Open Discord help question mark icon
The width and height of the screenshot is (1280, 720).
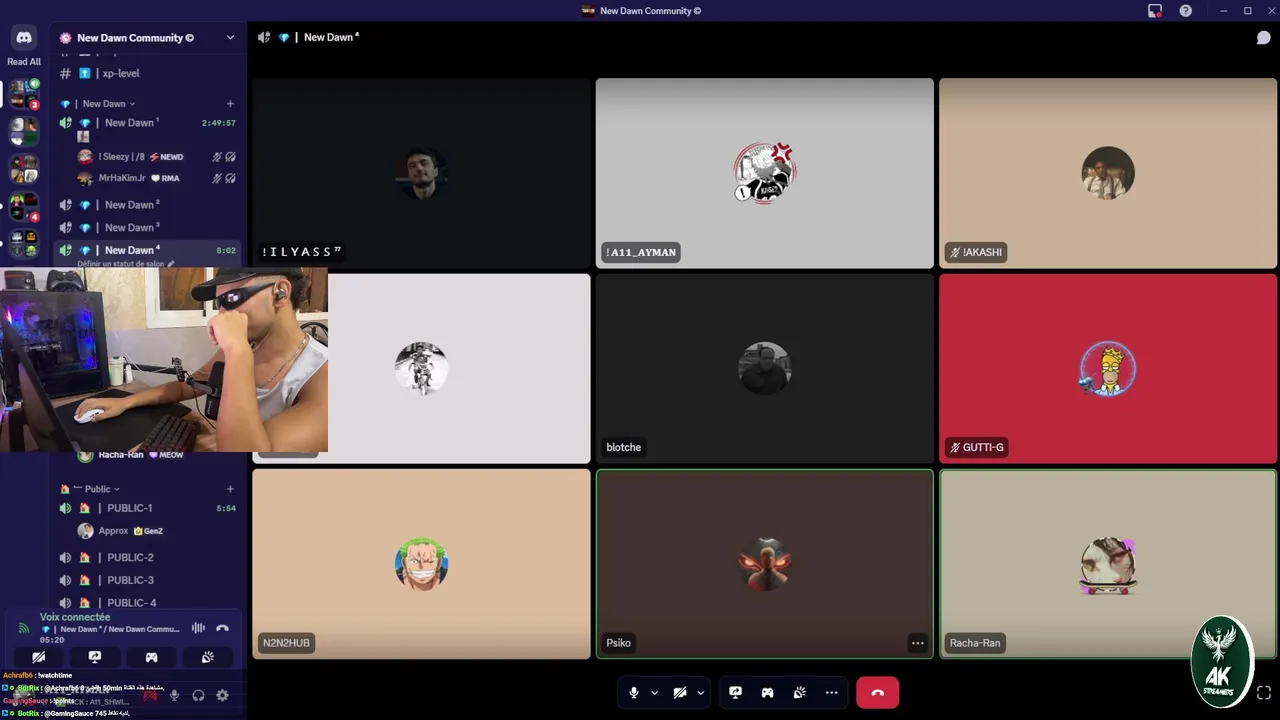pyautogui.click(x=1185, y=11)
